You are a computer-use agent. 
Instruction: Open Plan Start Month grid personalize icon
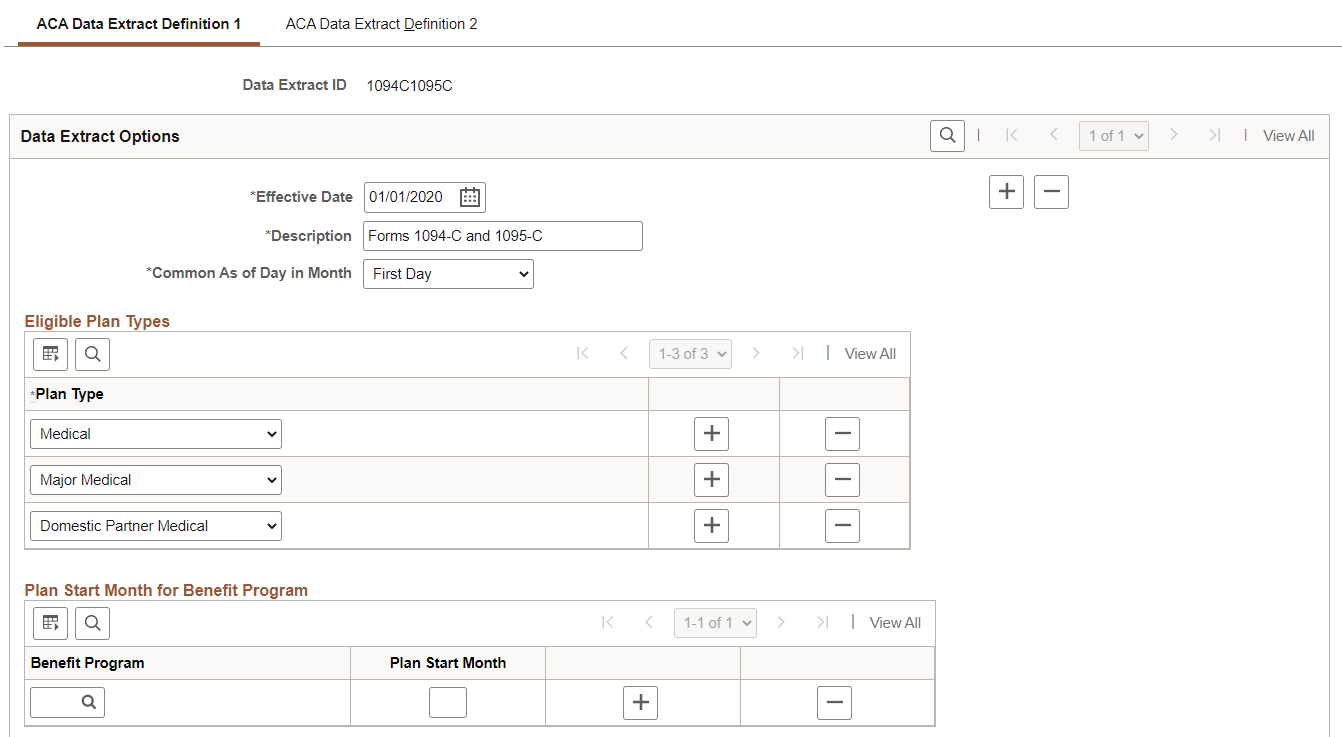[x=50, y=623]
